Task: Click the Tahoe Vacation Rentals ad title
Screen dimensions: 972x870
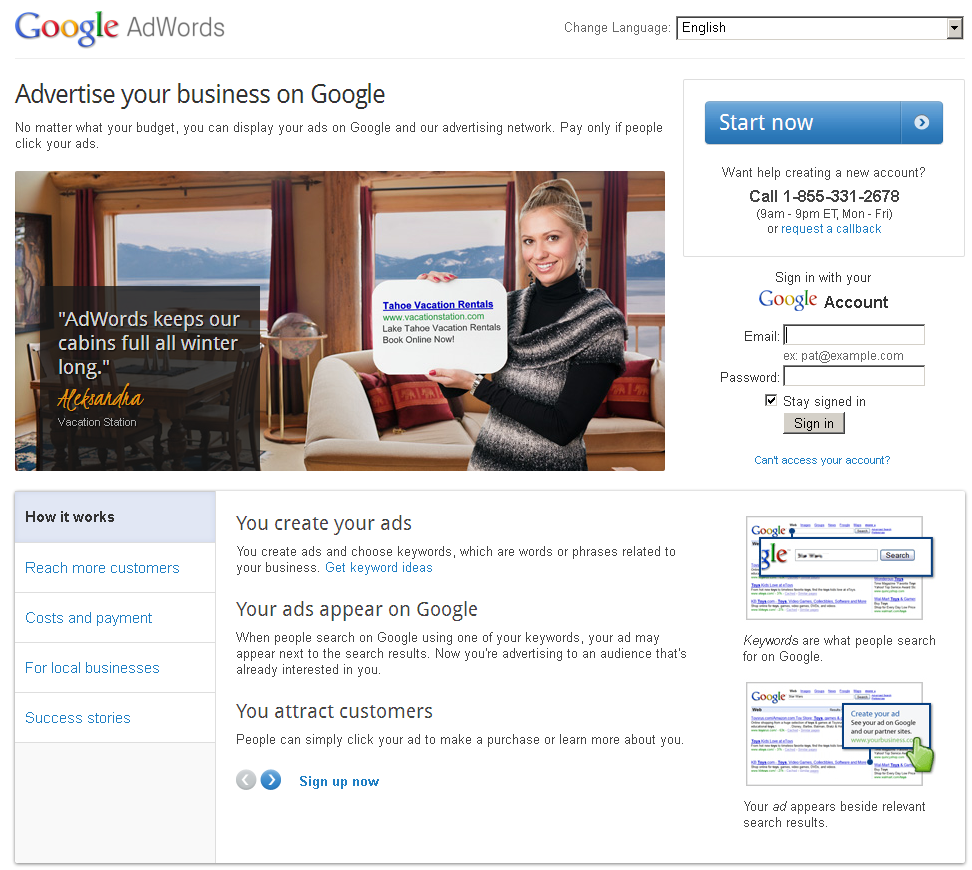Action: [x=438, y=305]
